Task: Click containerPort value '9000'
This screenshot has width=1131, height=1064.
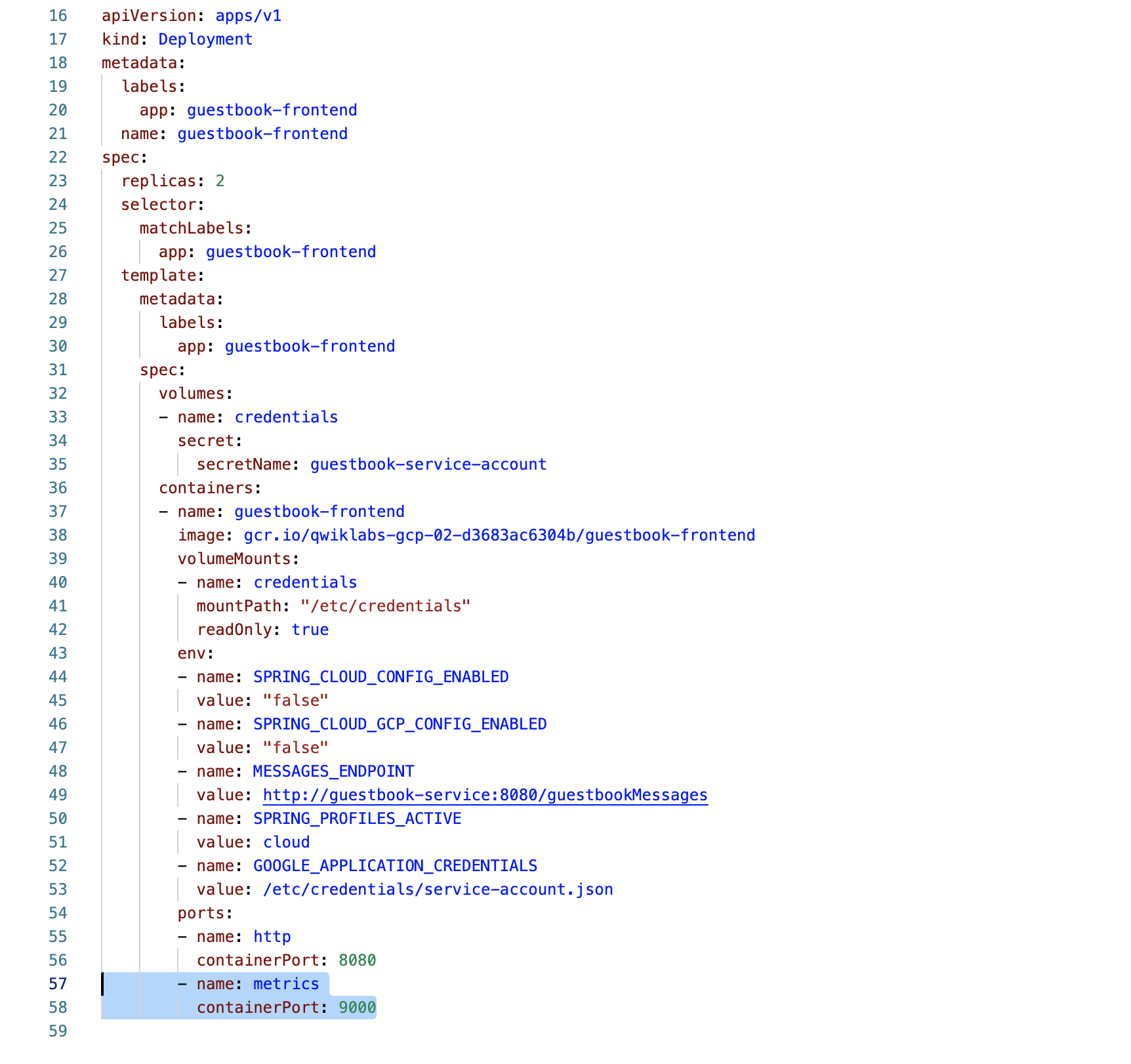Action: coord(358,1008)
